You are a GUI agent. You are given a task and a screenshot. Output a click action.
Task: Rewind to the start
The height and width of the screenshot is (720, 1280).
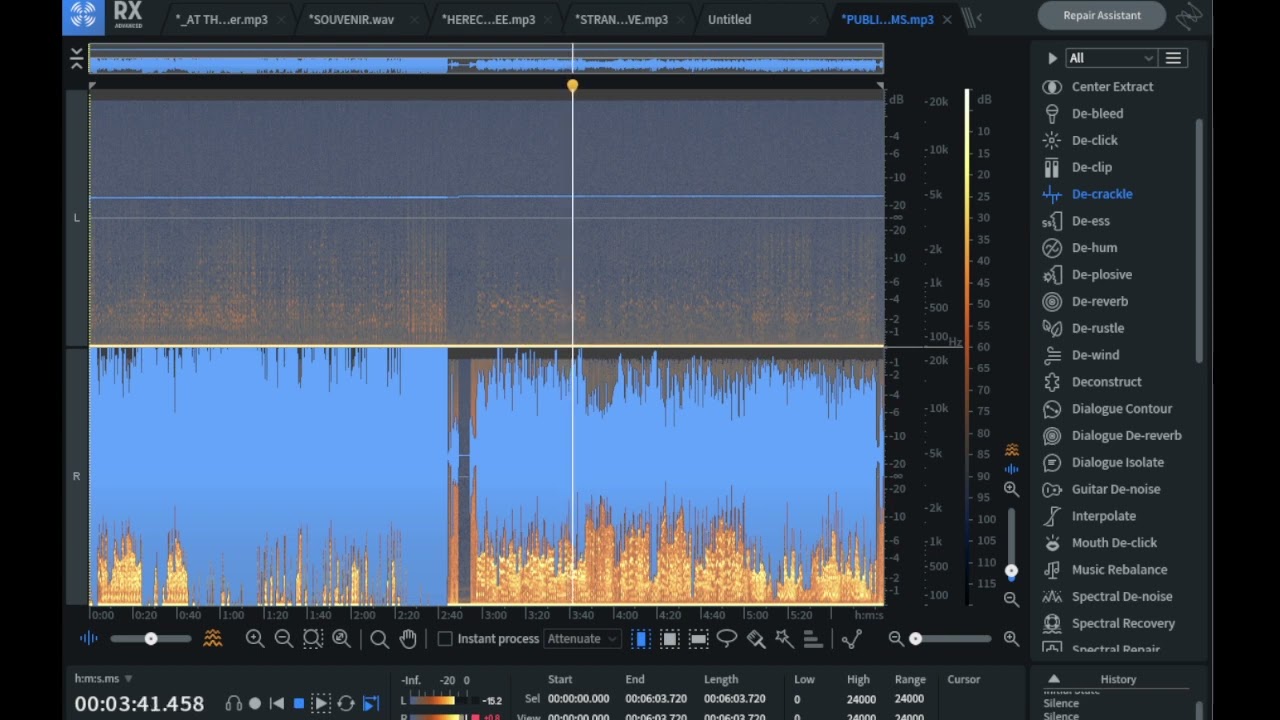[277, 704]
